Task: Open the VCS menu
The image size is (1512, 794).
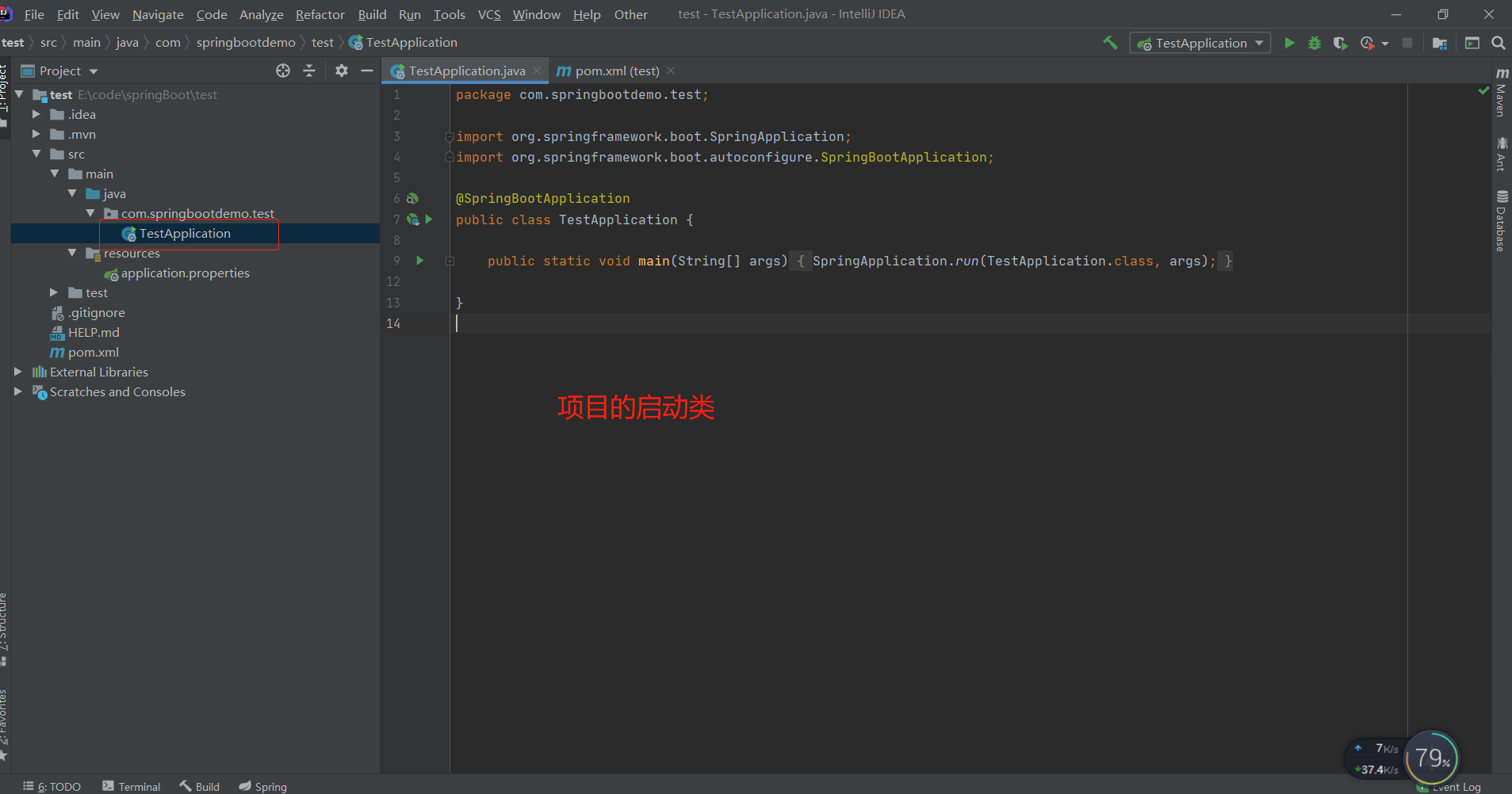Action: click(x=489, y=14)
